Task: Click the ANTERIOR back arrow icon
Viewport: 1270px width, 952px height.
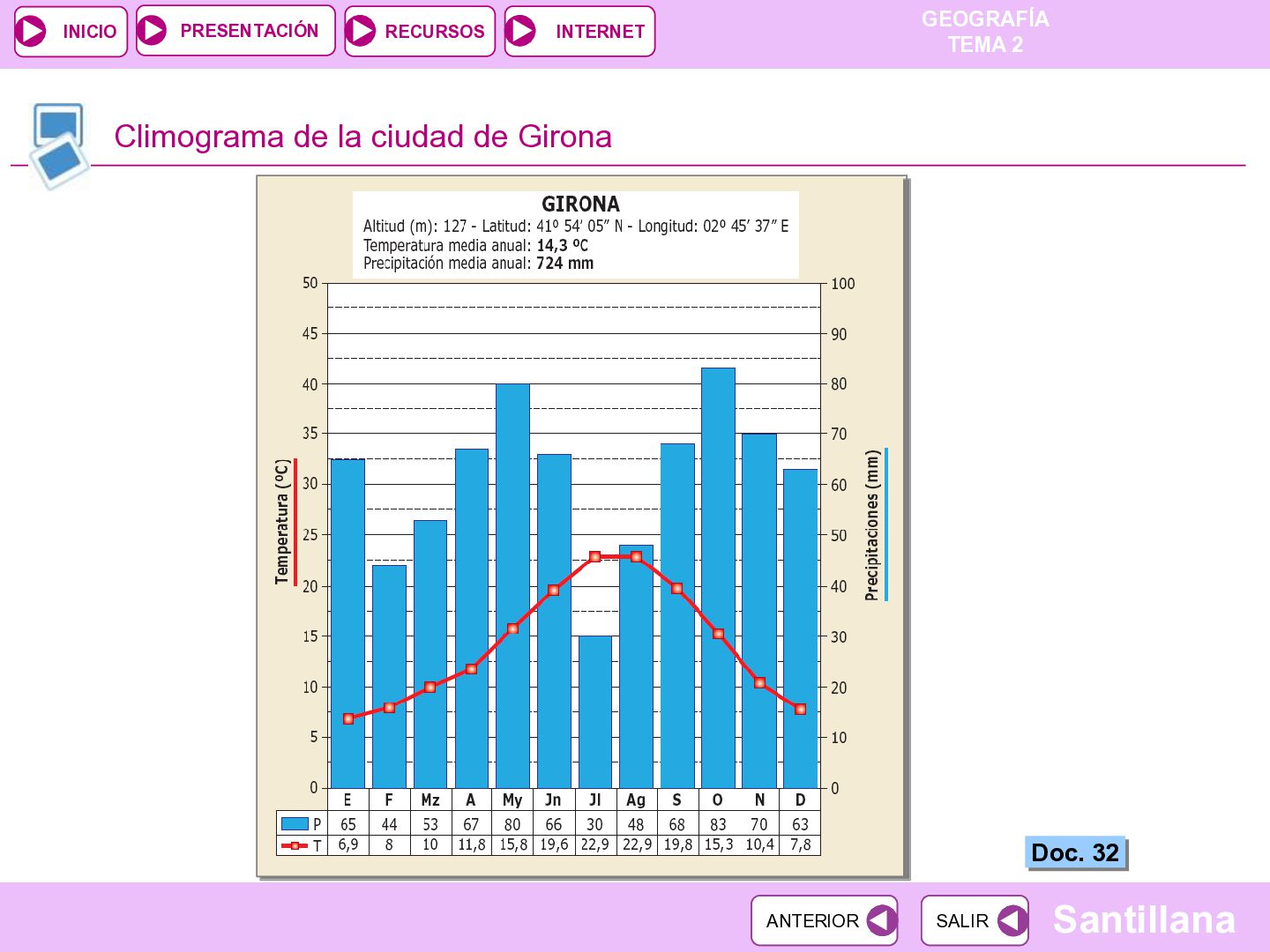Action: coord(881,921)
